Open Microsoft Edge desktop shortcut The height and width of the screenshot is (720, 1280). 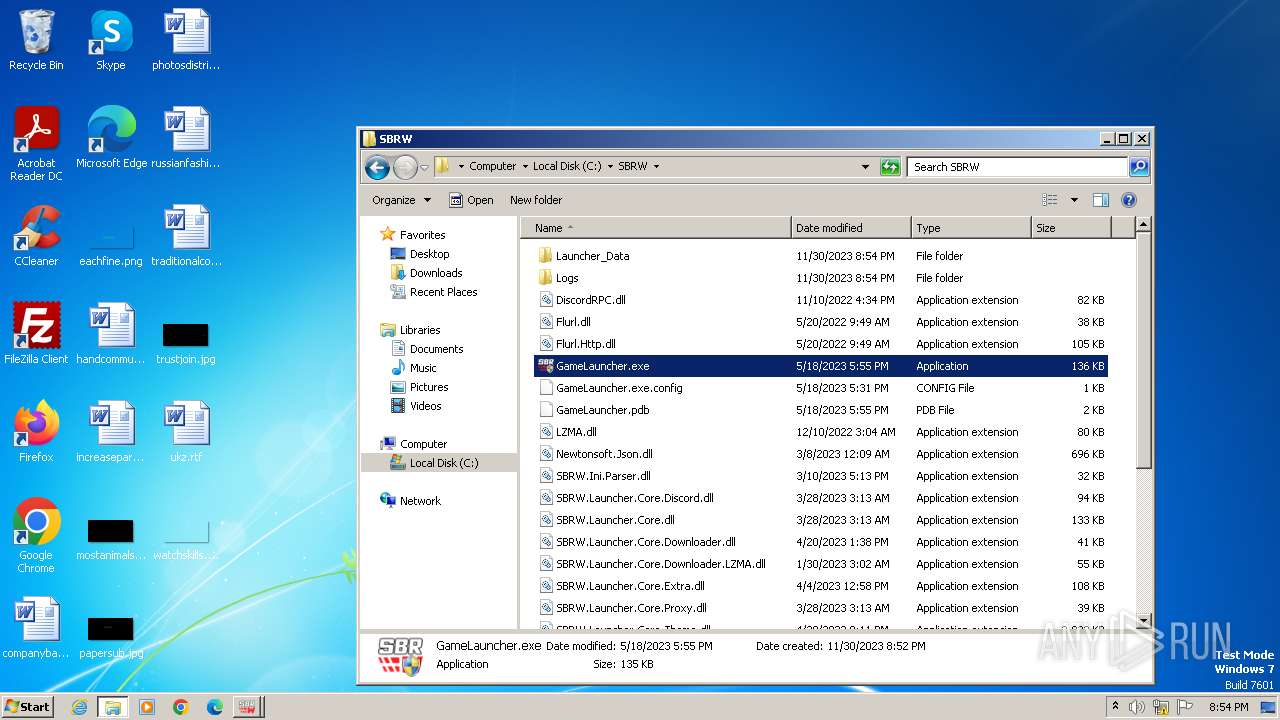click(x=111, y=138)
